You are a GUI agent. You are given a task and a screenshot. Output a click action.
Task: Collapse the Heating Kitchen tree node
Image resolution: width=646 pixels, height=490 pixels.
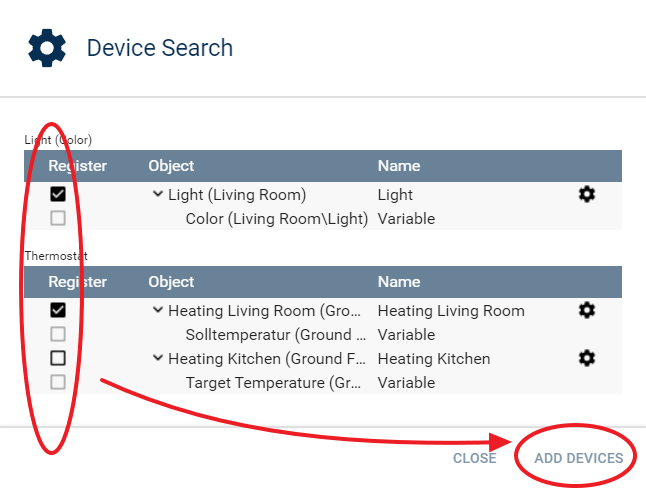click(158, 358)
